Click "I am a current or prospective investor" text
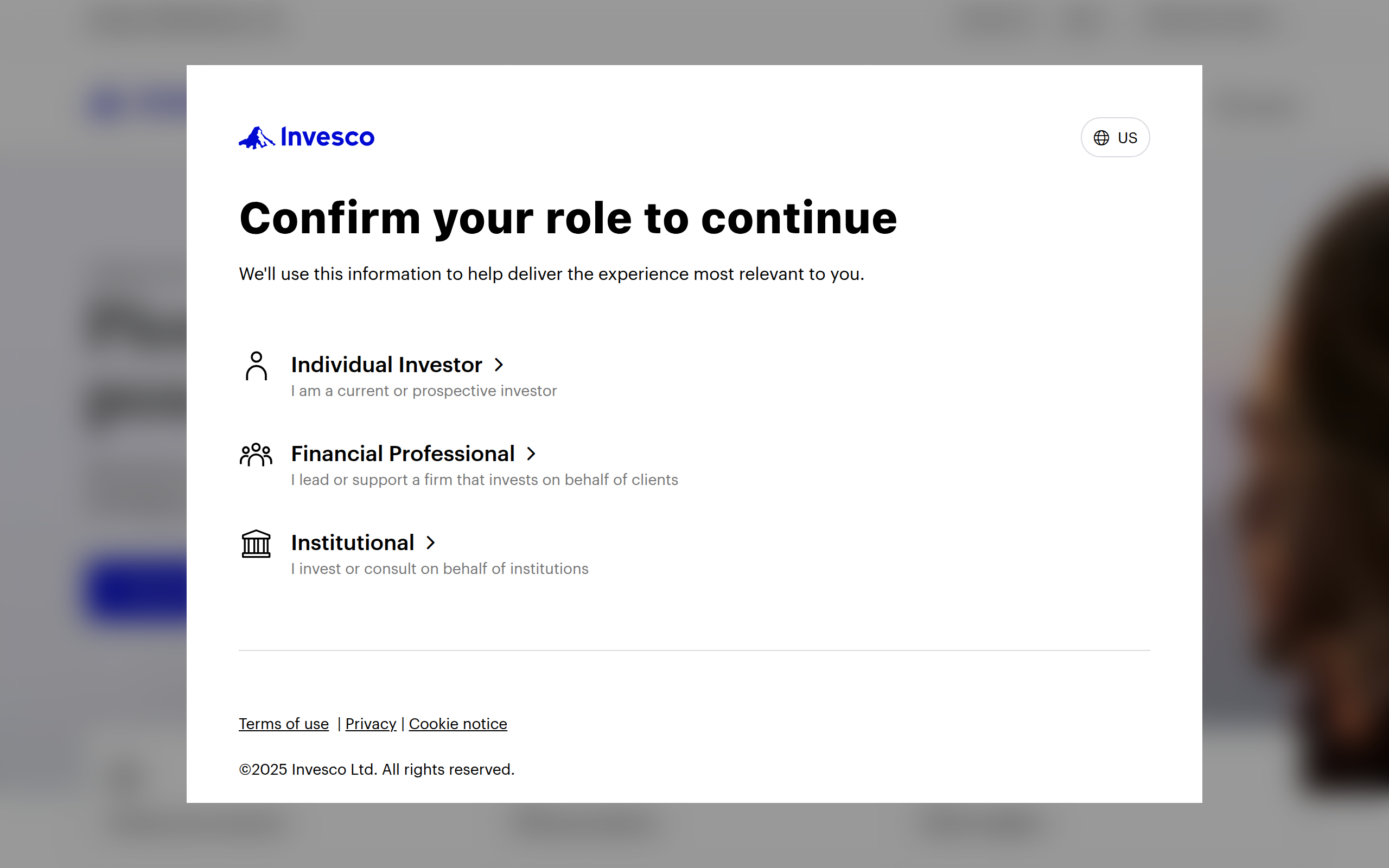This screenshot has width=1389, height=868. [x=424, y=391]
